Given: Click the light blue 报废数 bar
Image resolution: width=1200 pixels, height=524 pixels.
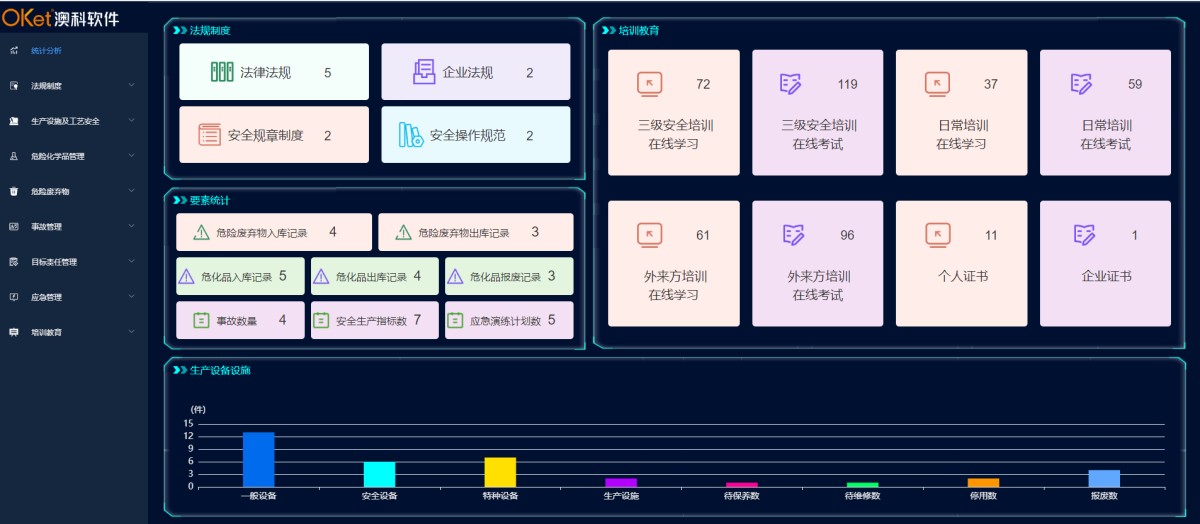Looking at the screenshot, I should pos(1104,478).
